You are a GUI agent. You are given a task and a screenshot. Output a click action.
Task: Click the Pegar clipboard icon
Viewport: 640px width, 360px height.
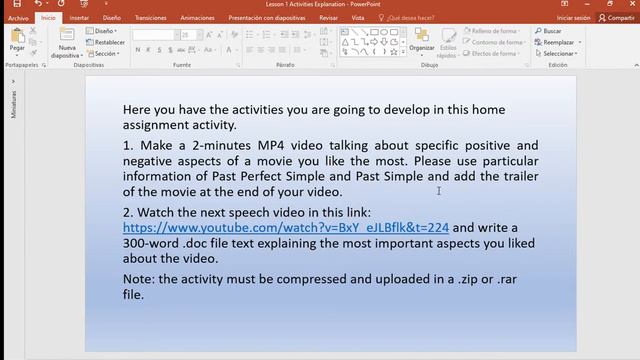[17, 36]
